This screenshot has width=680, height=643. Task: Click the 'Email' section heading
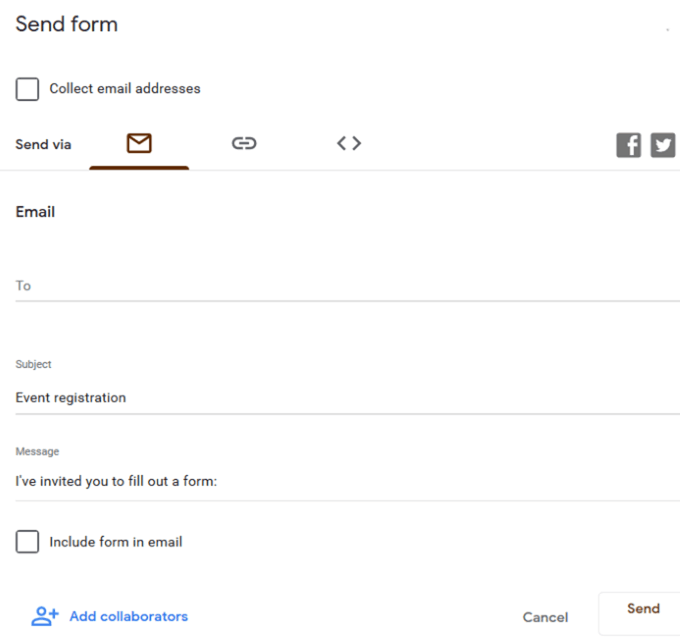(x=35, y=212)
